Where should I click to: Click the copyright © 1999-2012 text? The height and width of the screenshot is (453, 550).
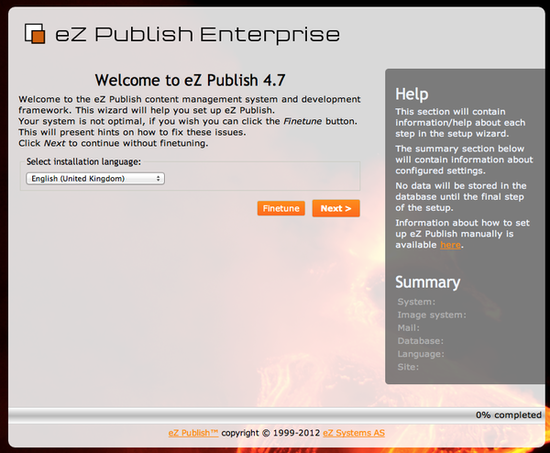click(x=270, y=433)
